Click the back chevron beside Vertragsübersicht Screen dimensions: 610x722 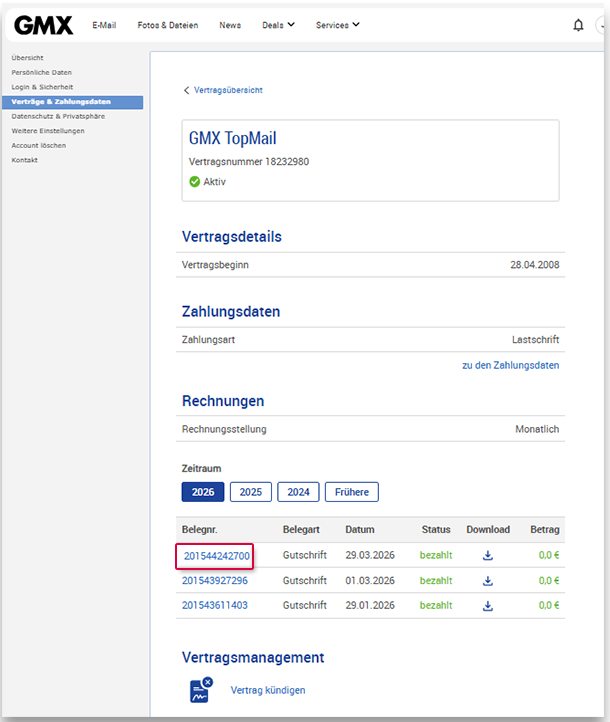point(186,90)
